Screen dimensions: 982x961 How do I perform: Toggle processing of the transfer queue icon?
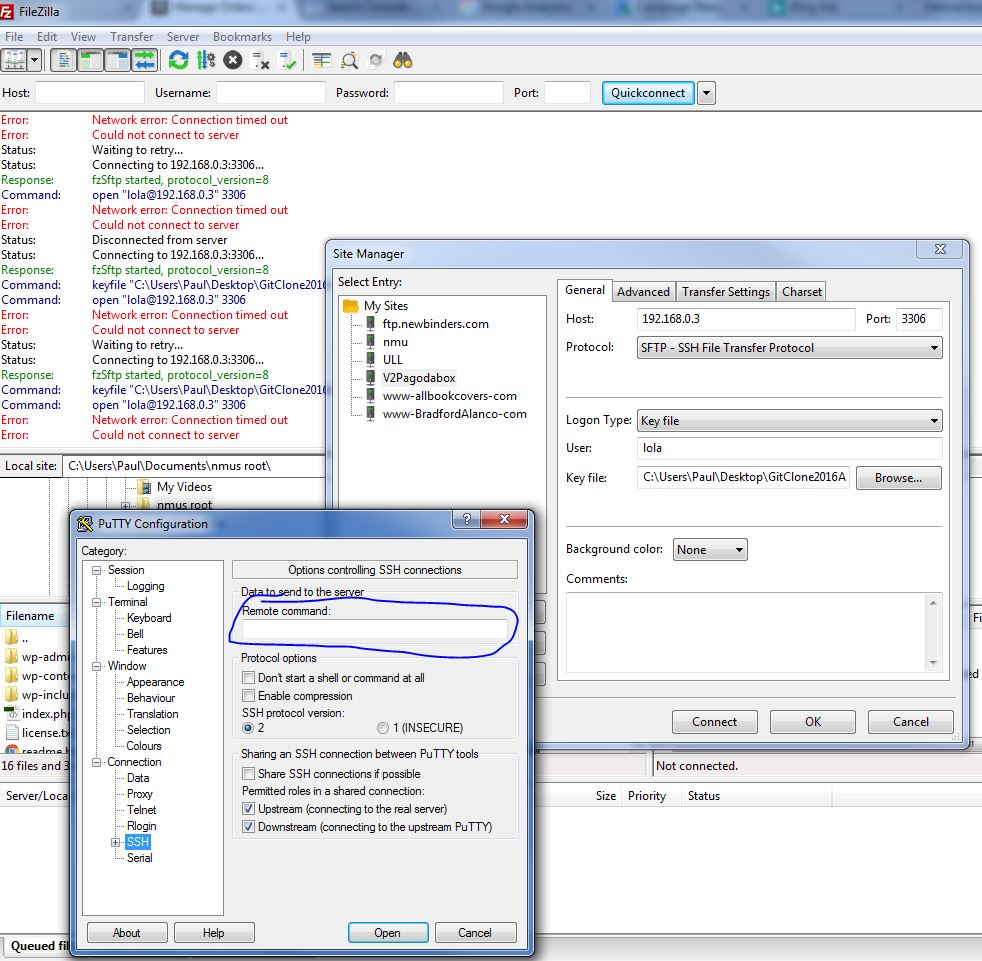click(205, 61)
